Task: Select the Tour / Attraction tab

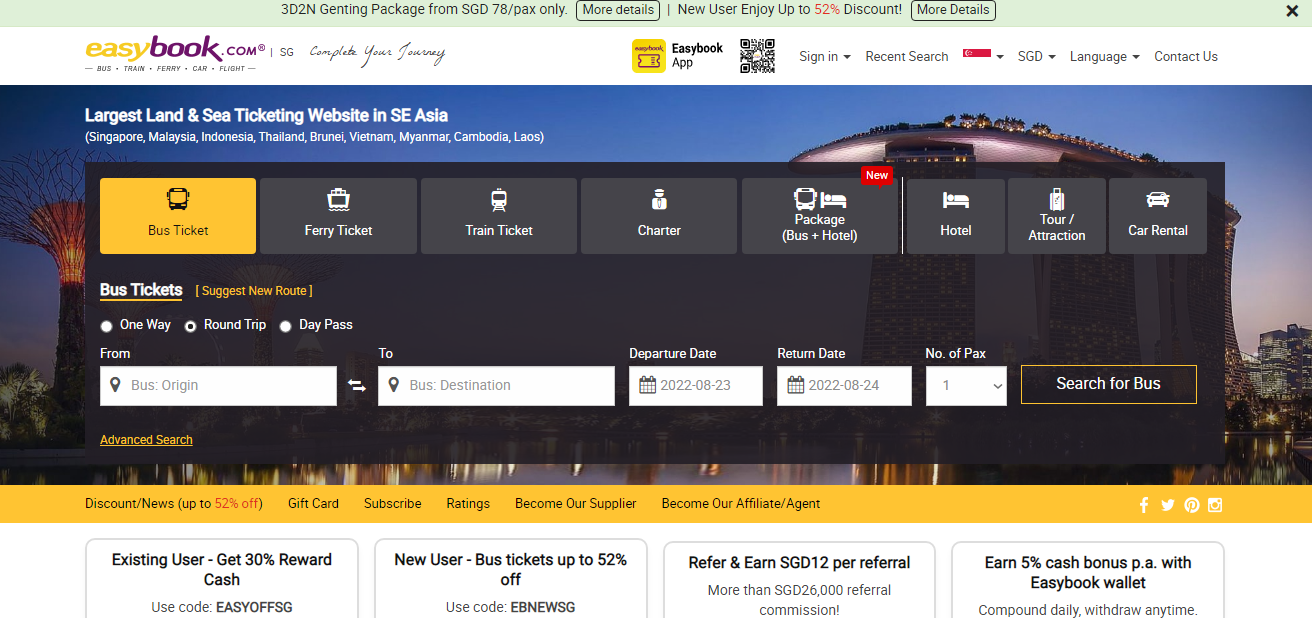Action: (1057, 216)
